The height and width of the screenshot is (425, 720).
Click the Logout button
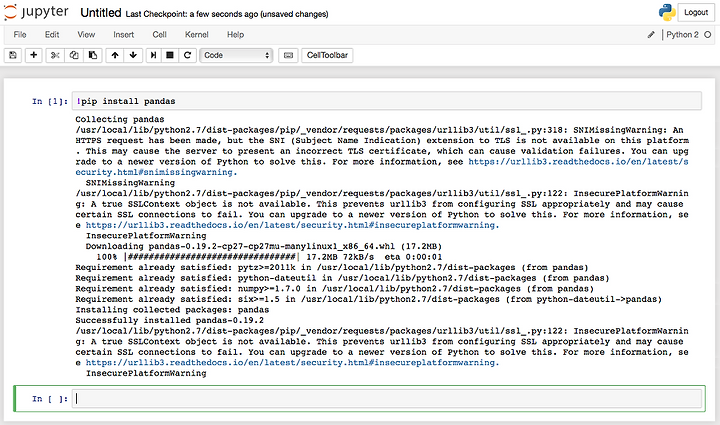[x=696, y=12]
